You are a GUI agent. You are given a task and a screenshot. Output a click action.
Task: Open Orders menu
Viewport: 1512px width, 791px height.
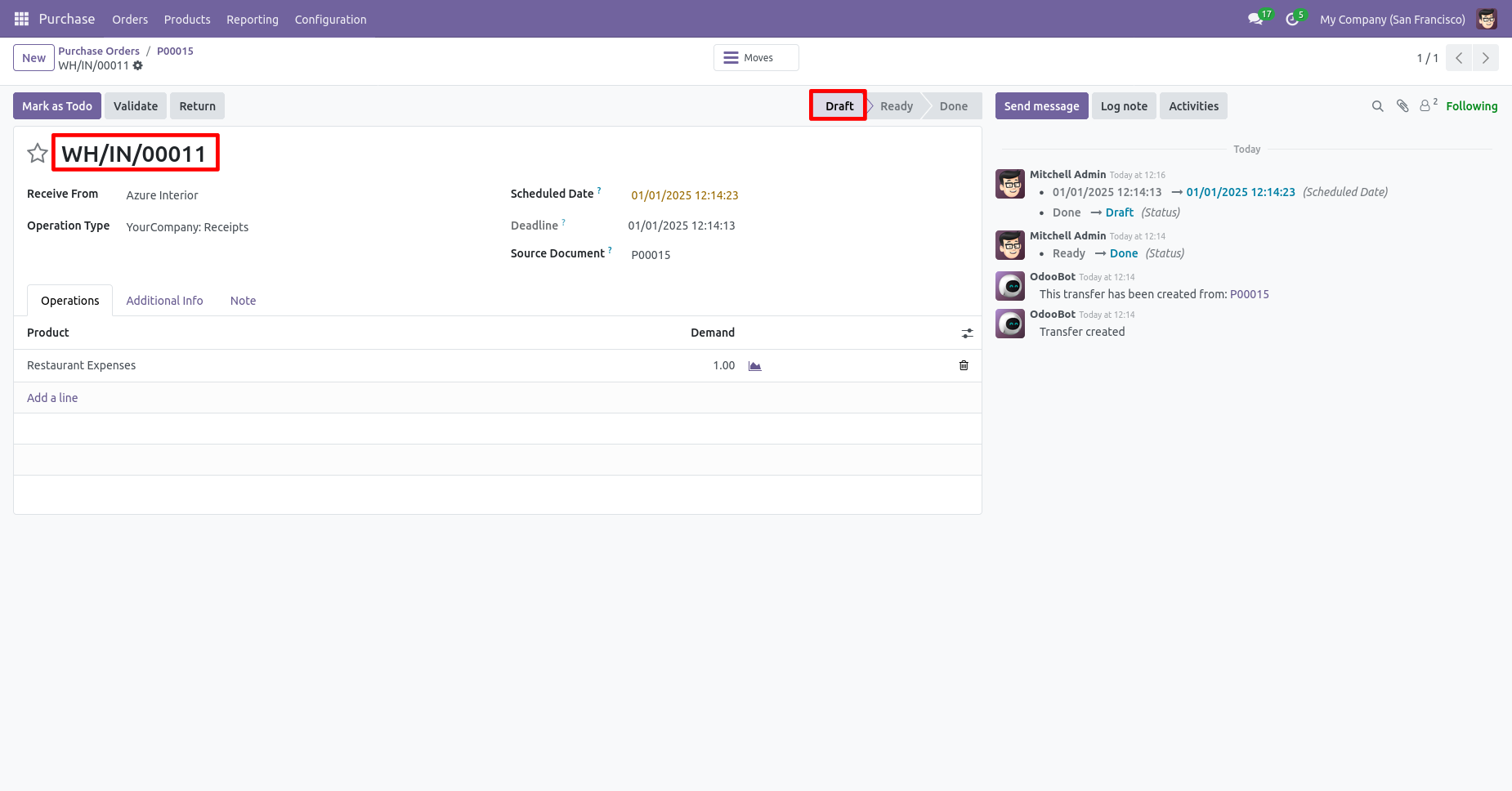[x=130, y=20]
